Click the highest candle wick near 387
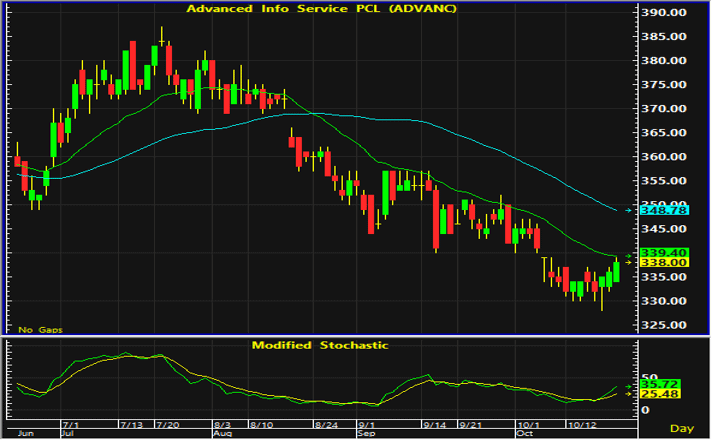Viewport: 712px width, 440px height. click(x=162, y=36)
